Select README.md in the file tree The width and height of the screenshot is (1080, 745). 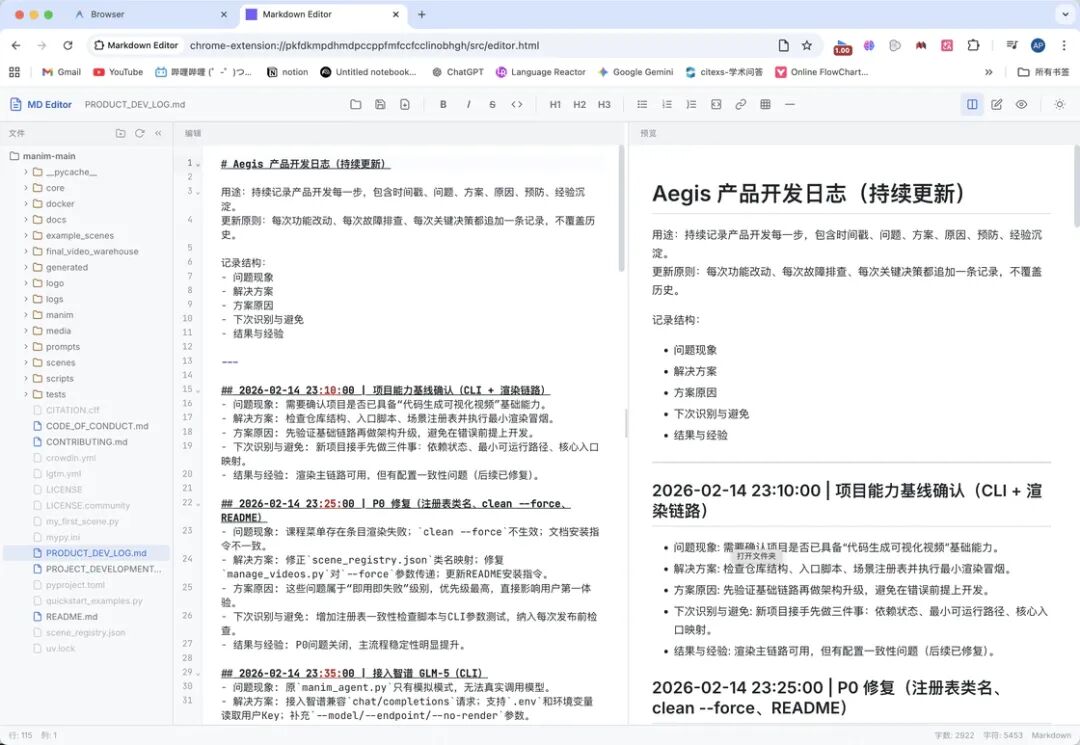[x=72, y=616]
